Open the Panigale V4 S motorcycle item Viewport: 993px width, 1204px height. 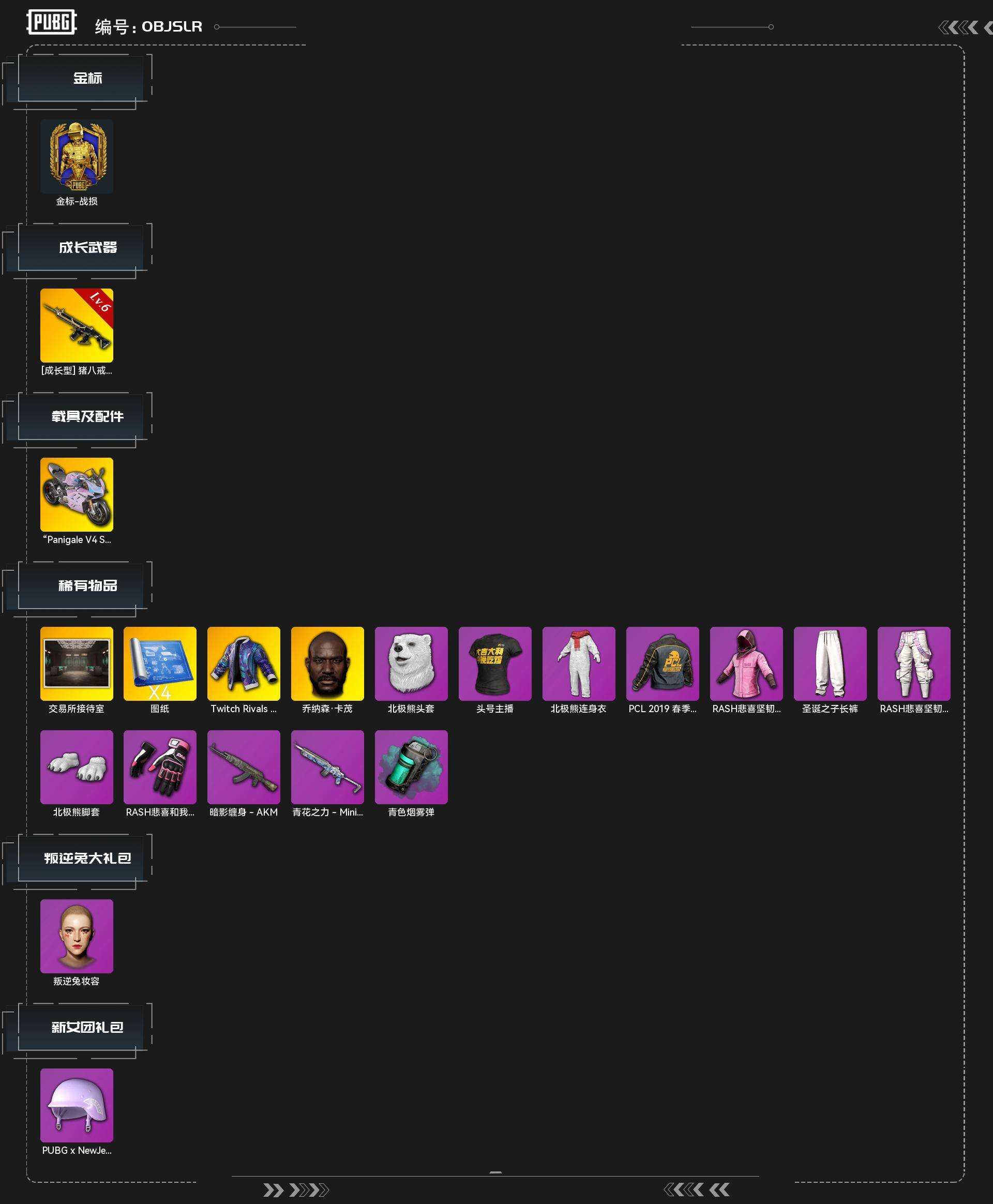coord(77,494)
